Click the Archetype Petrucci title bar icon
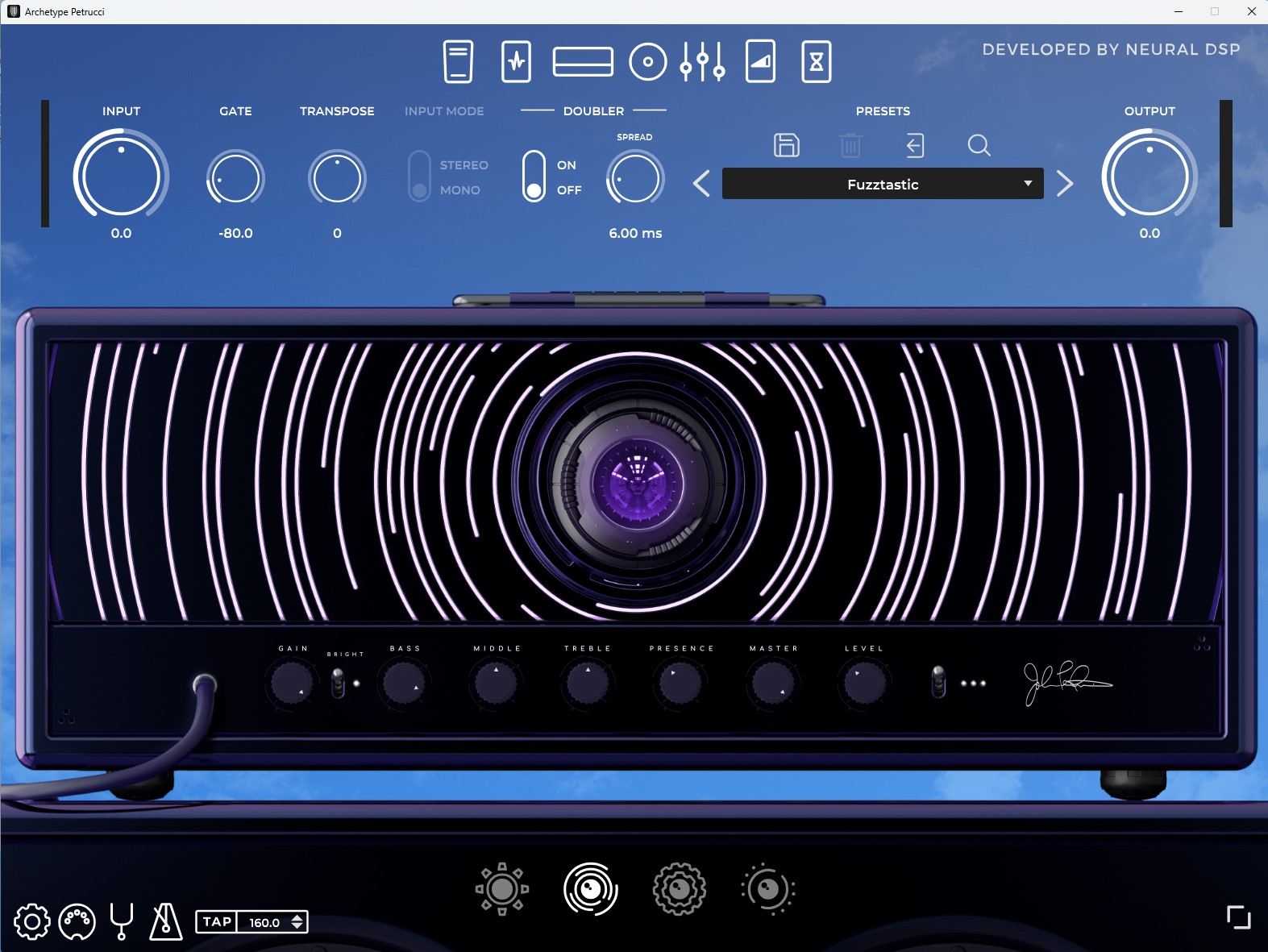This screenshot has height=952, width=1268. pyautogui.click(x=13, y=11)
